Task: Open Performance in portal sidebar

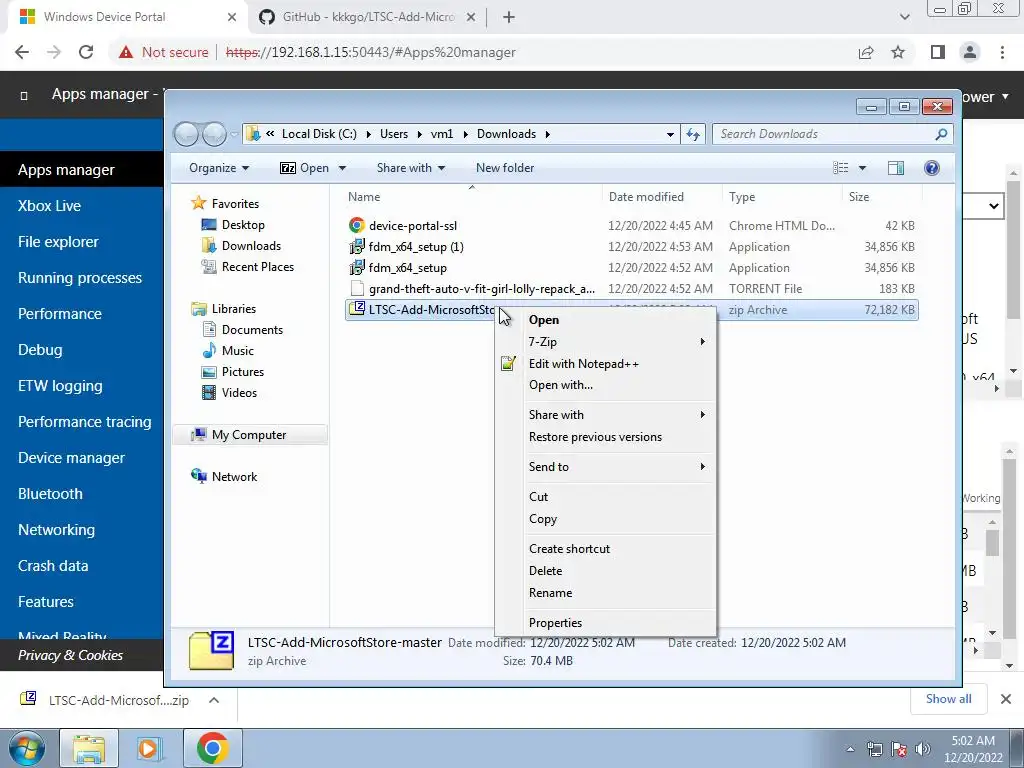Action: point(59,313)
